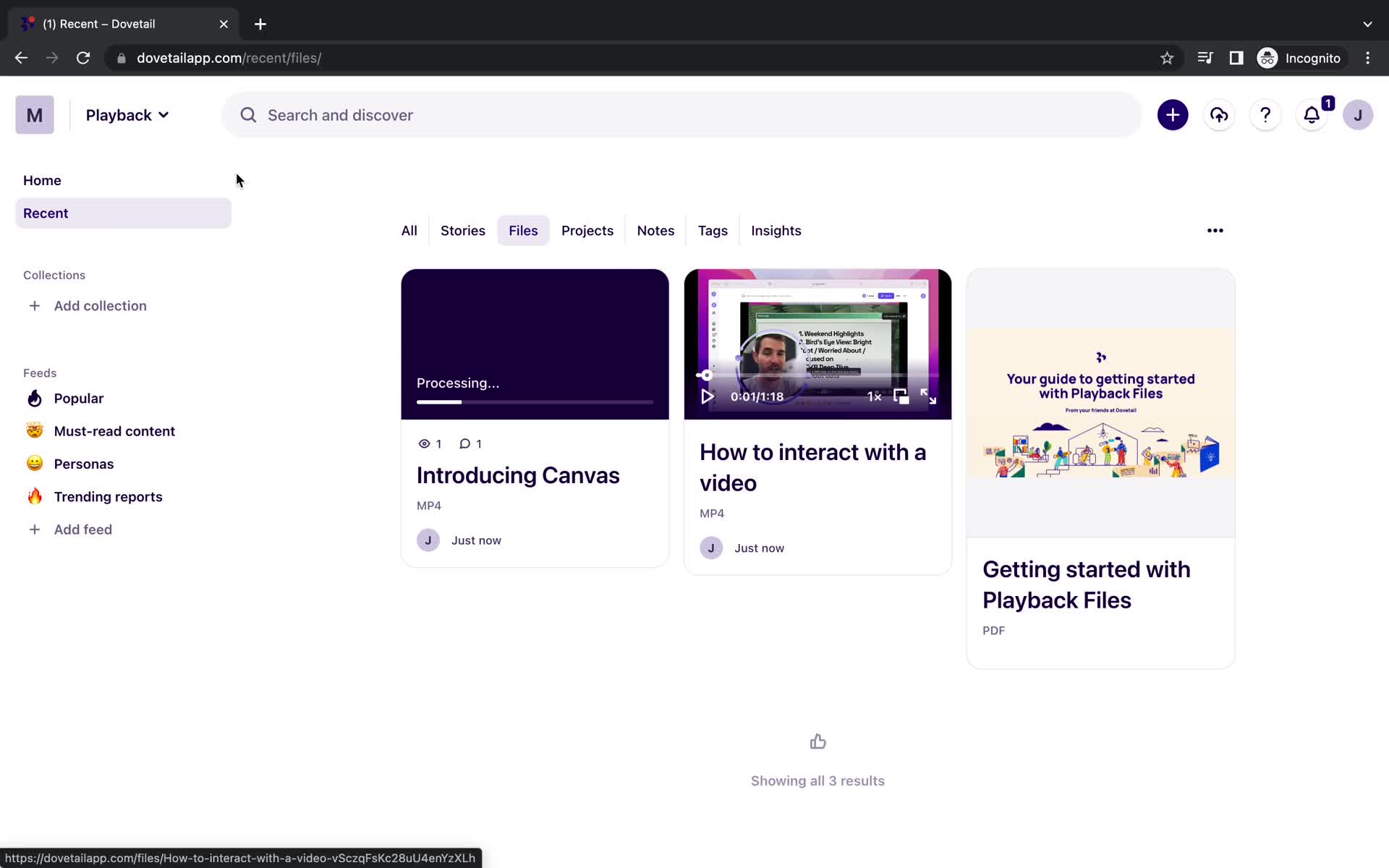Image resolution: width=1389 pixels, height=868 pixels.
Task: Toggle the Must-read content feed
Action: point(114,430)
